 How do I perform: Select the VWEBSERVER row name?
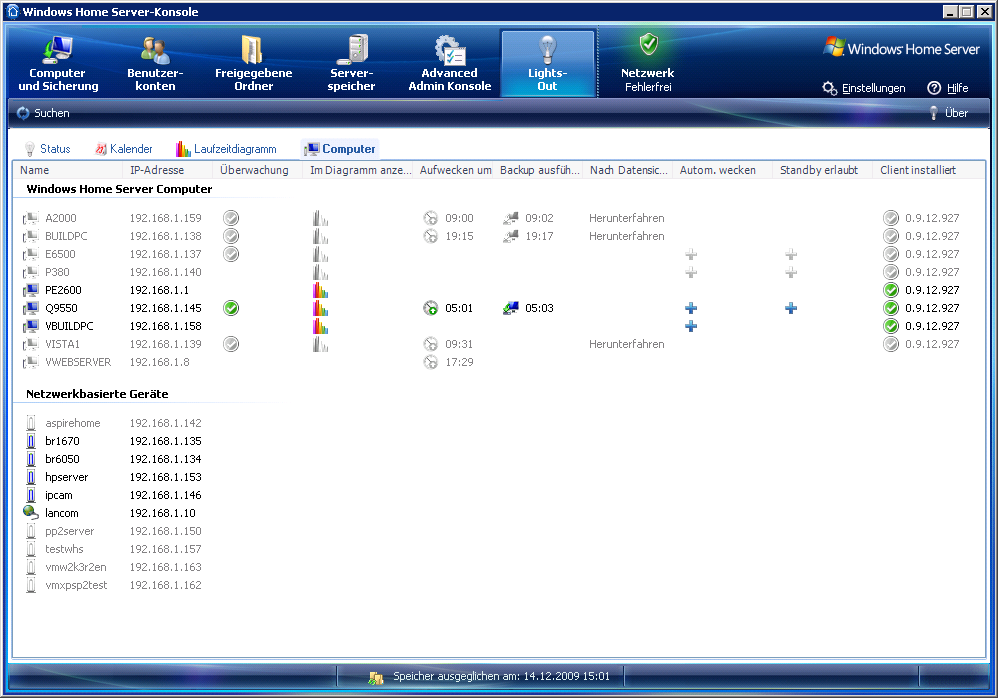pos(78,362)
